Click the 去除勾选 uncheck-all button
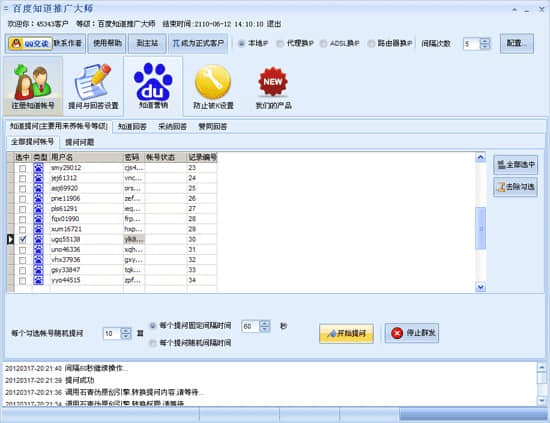Screen dimensions: 550x423 [515, 187]
